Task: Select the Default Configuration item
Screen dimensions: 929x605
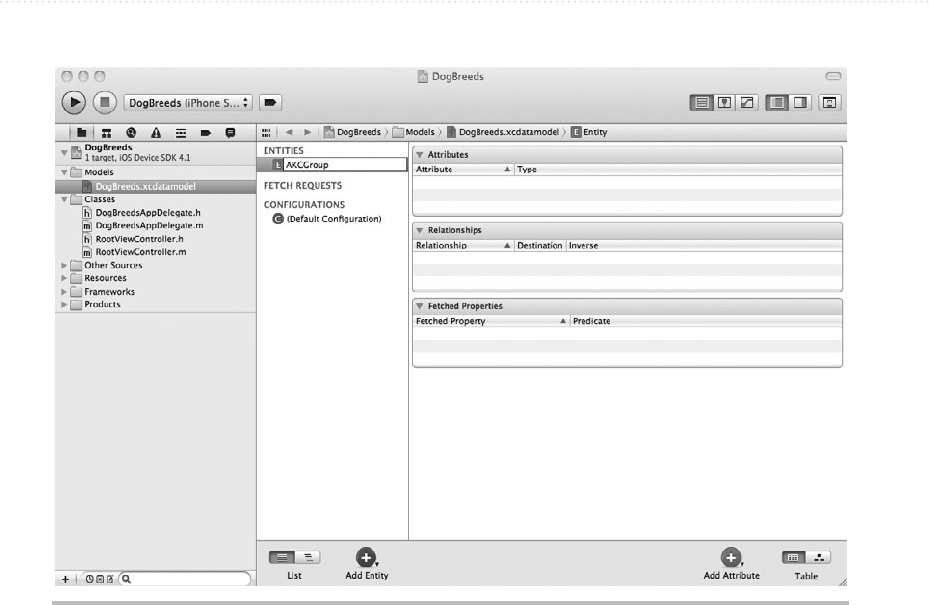Action: (327, 219)
